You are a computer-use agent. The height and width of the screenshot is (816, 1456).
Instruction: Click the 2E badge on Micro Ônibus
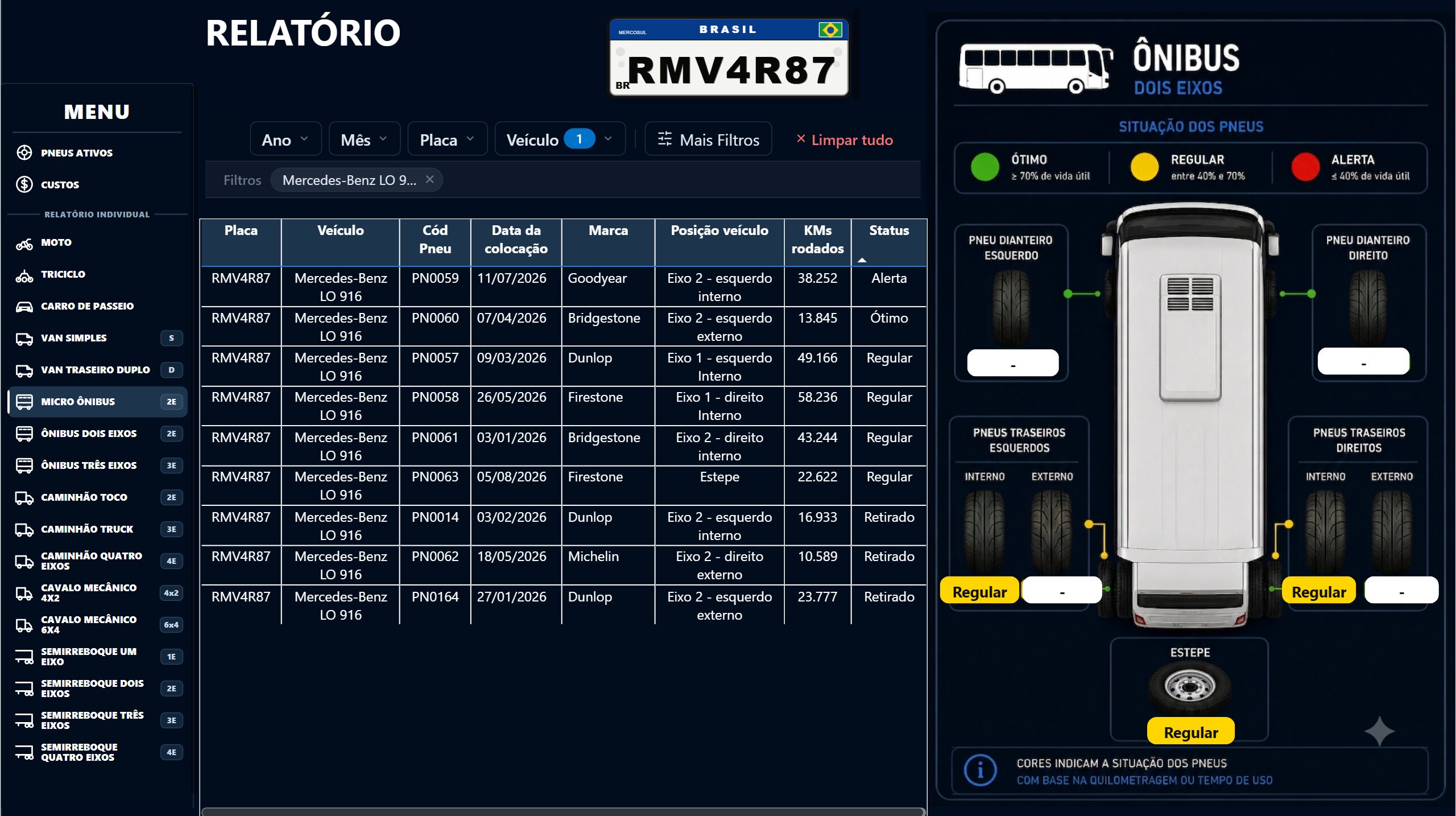point(171,402)
